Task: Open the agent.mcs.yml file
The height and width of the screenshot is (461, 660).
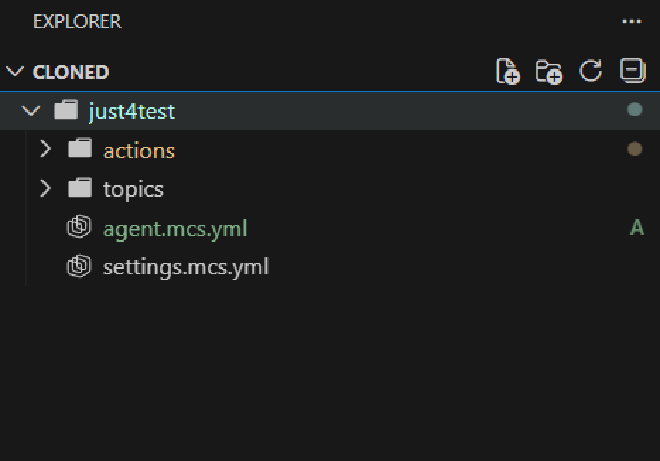Action: (x=175, y=228)
